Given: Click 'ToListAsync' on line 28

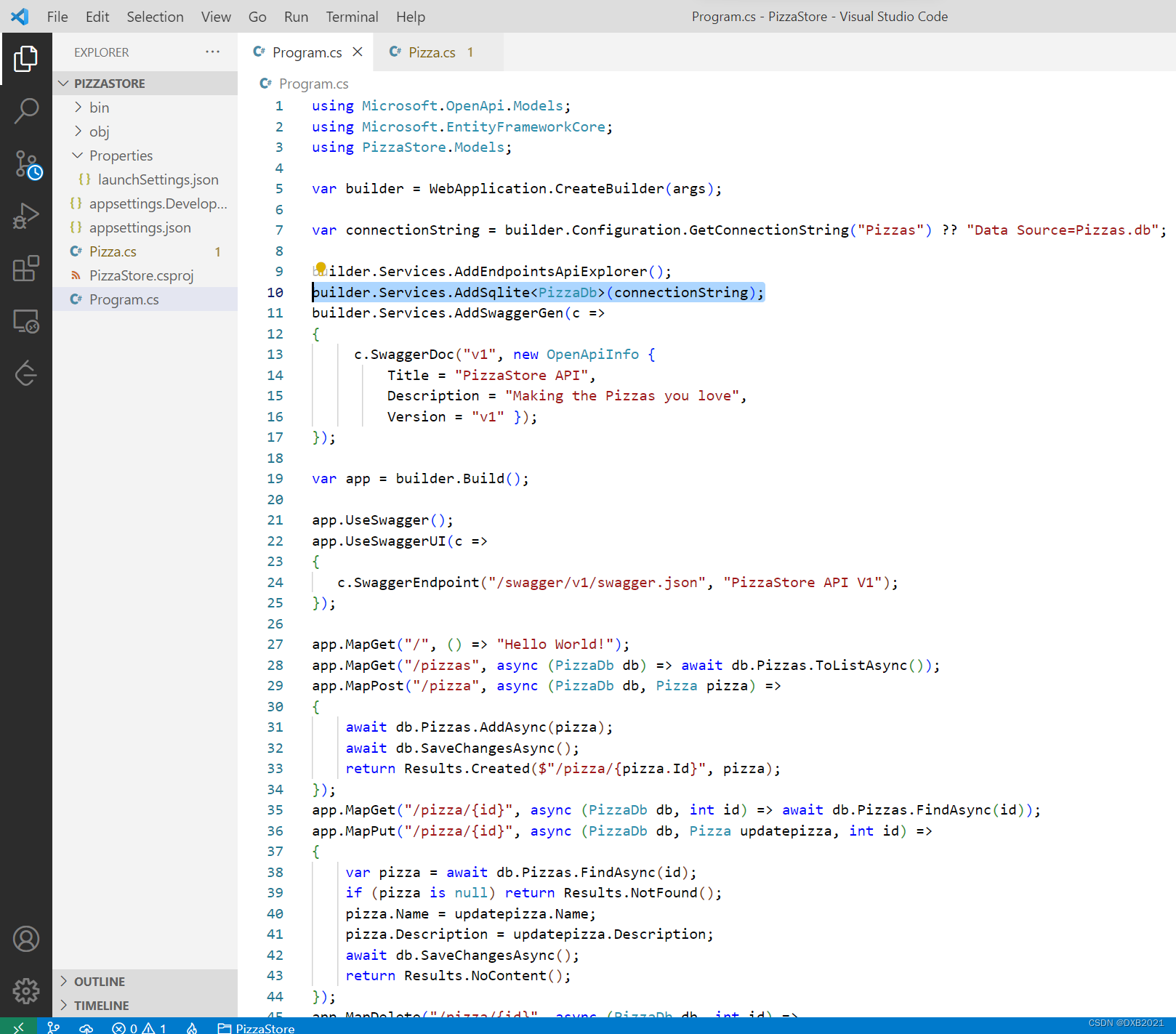Looking at the screenshot, I should pyautogui.click(x=861, y=666).
